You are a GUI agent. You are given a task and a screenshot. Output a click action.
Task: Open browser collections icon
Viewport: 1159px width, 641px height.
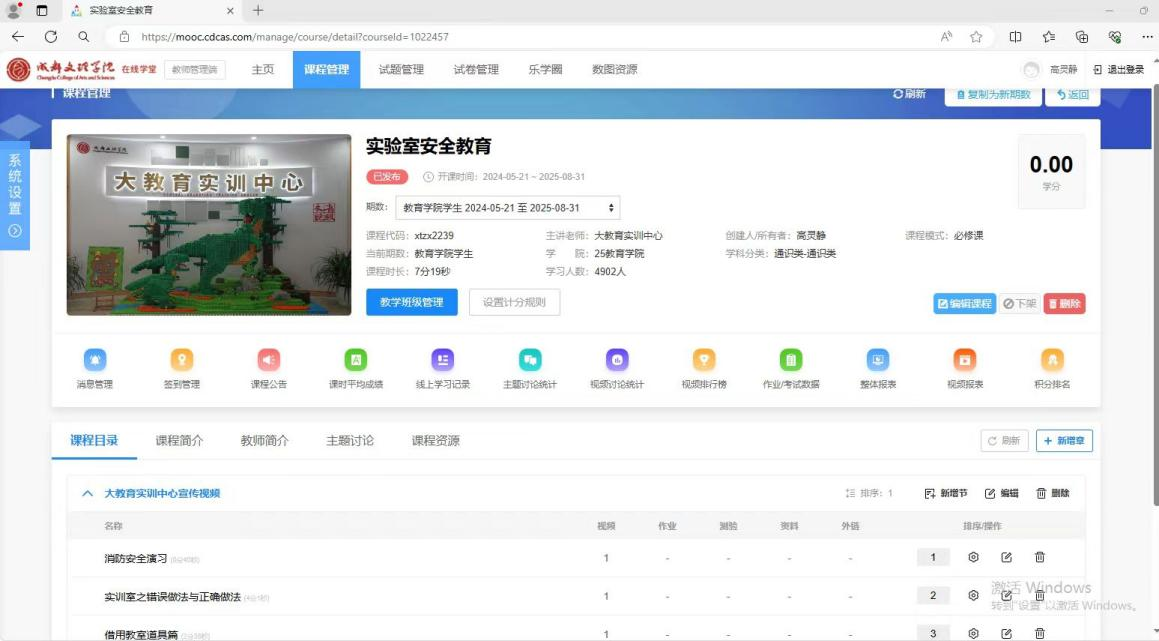click(1081, 37)
